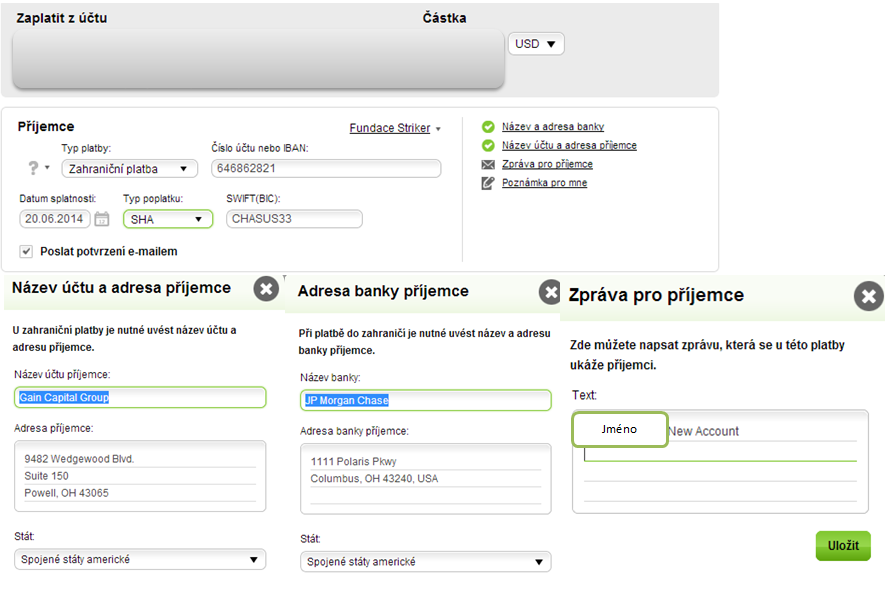
Task: Open the Typ platby dropdown
Action: (x=129, y=169)
